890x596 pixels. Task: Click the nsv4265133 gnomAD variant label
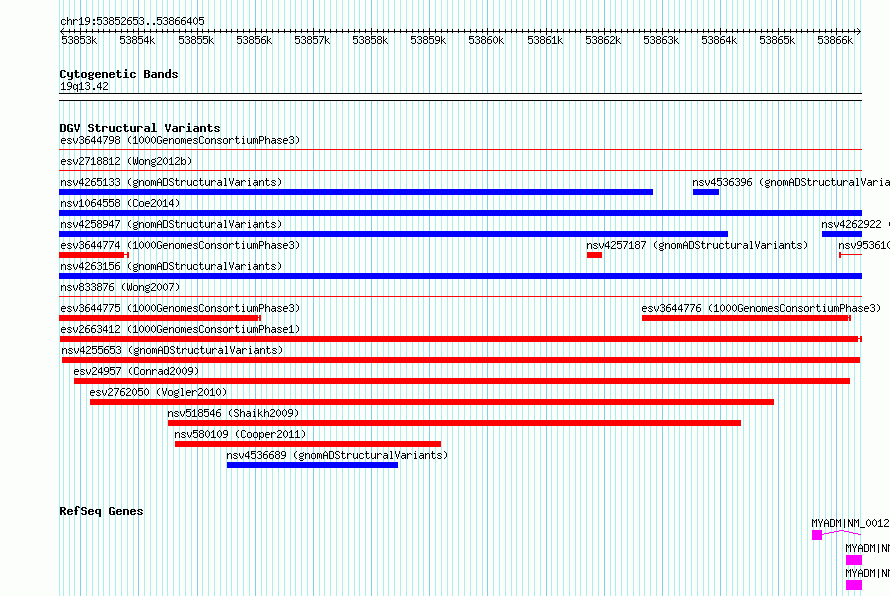click(x=171, y=182)
